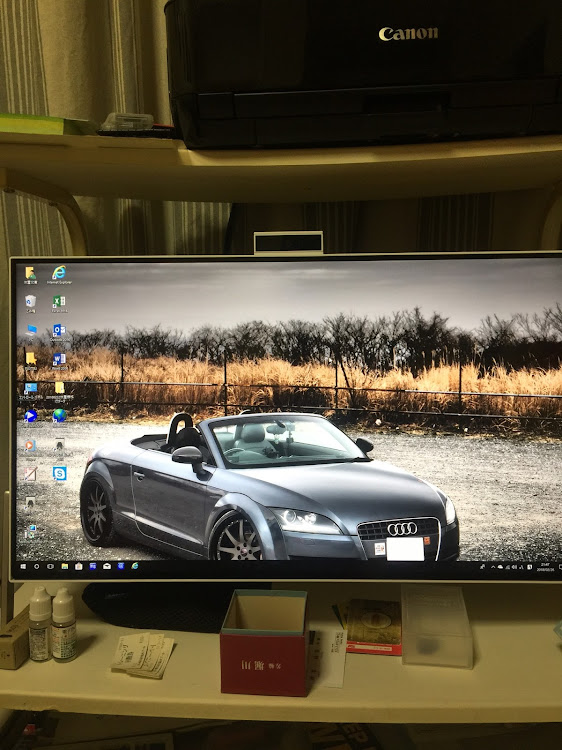
Task: Click the taskbar clock and date
Action: (545, 567)
